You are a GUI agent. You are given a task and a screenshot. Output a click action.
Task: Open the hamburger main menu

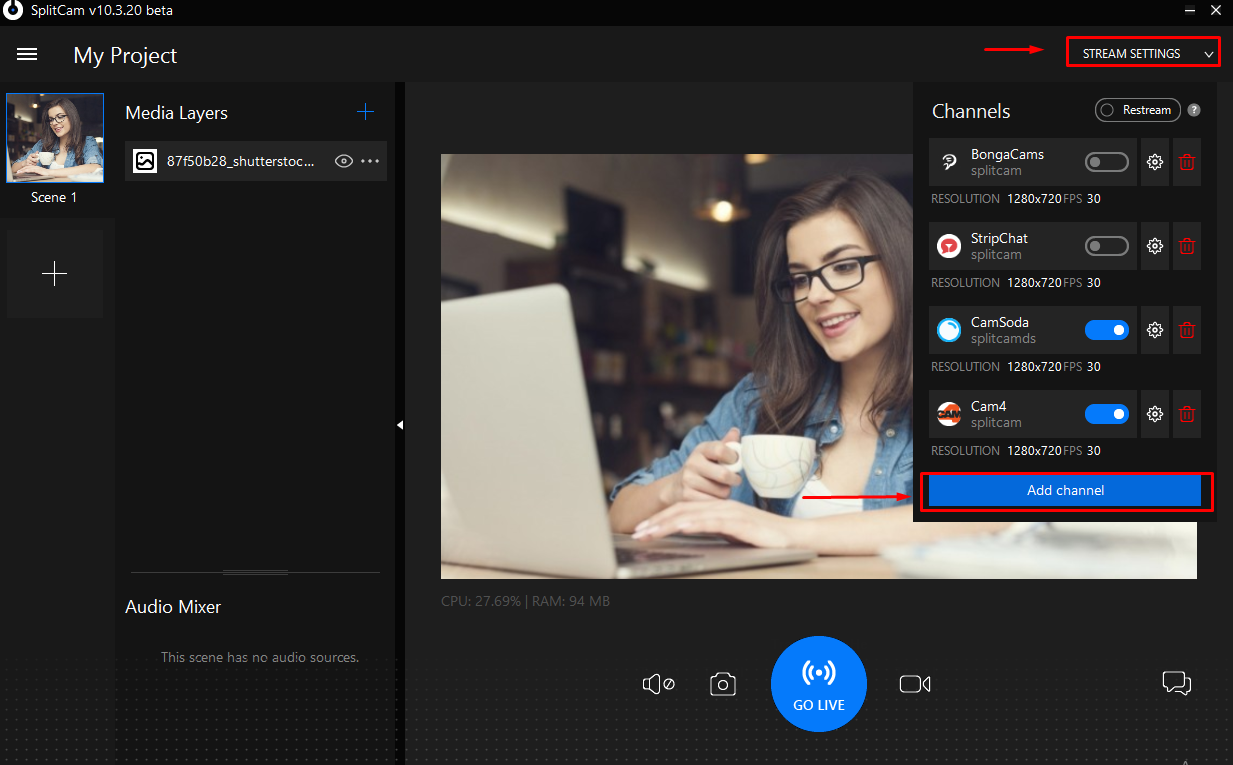click(27, 55)
